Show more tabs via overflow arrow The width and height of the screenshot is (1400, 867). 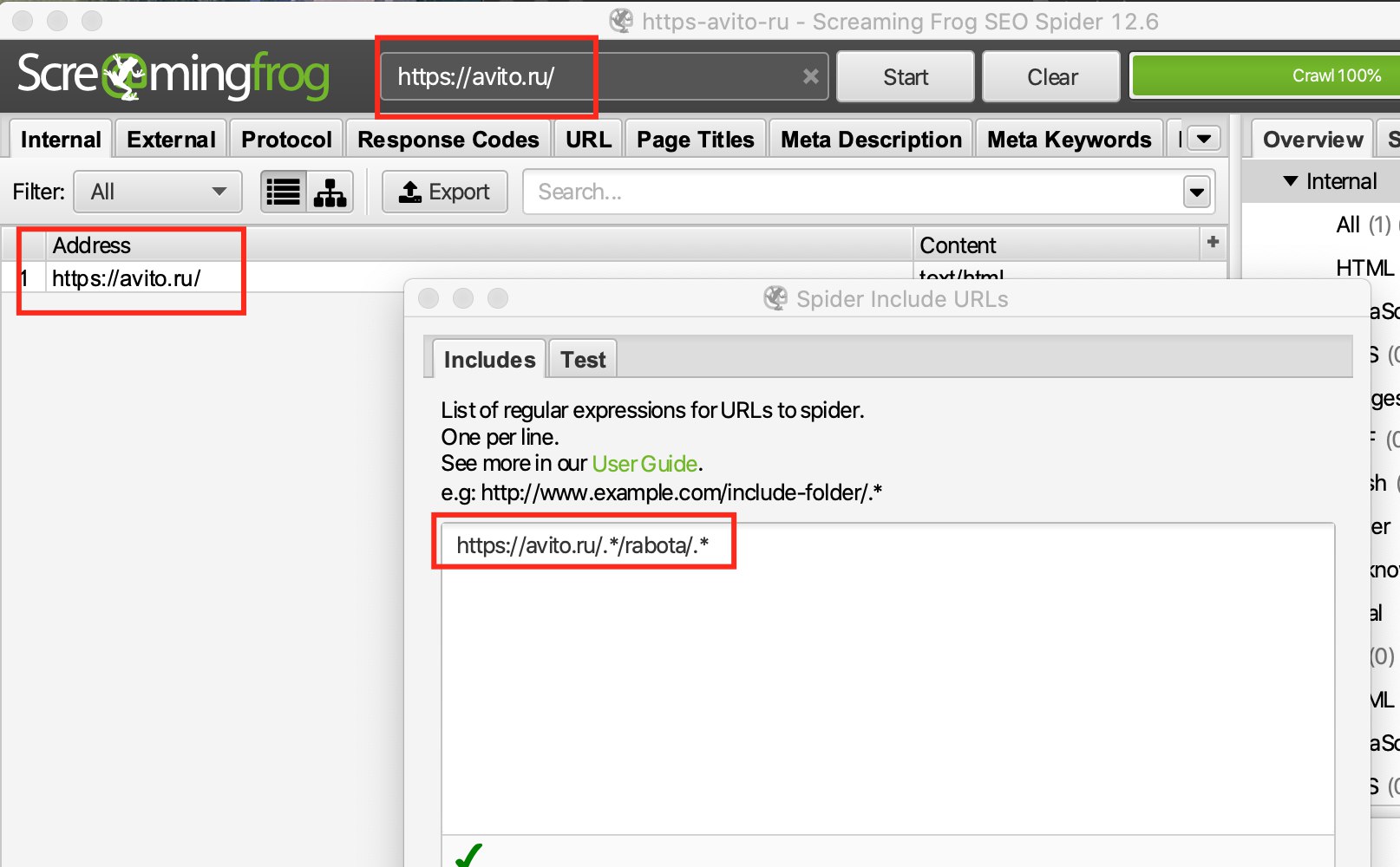click(x=1204, y=139)
